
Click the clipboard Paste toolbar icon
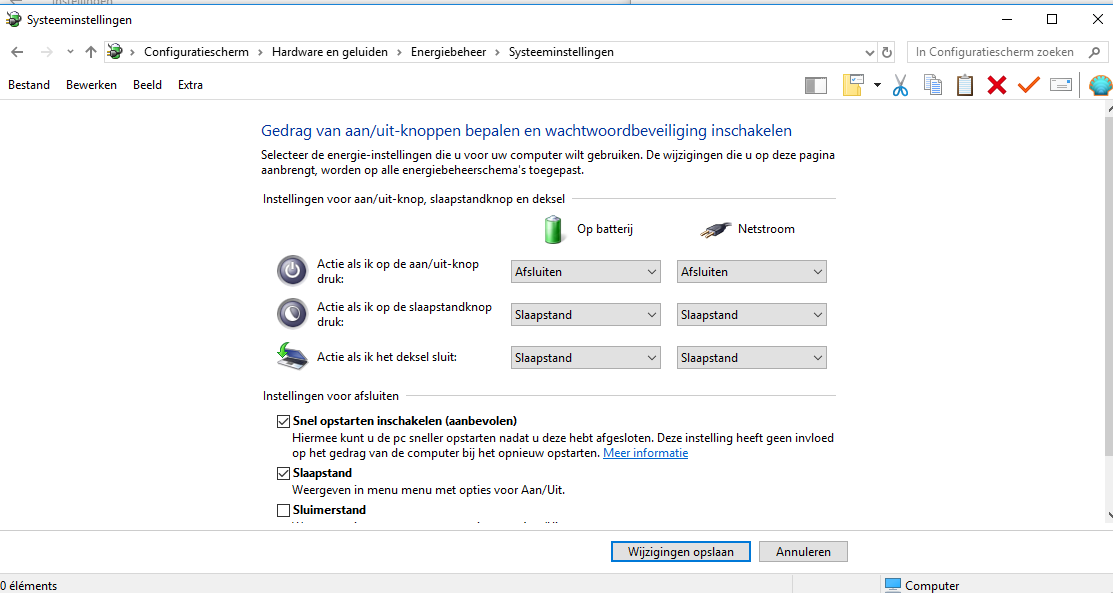click(x=965, y=85)
